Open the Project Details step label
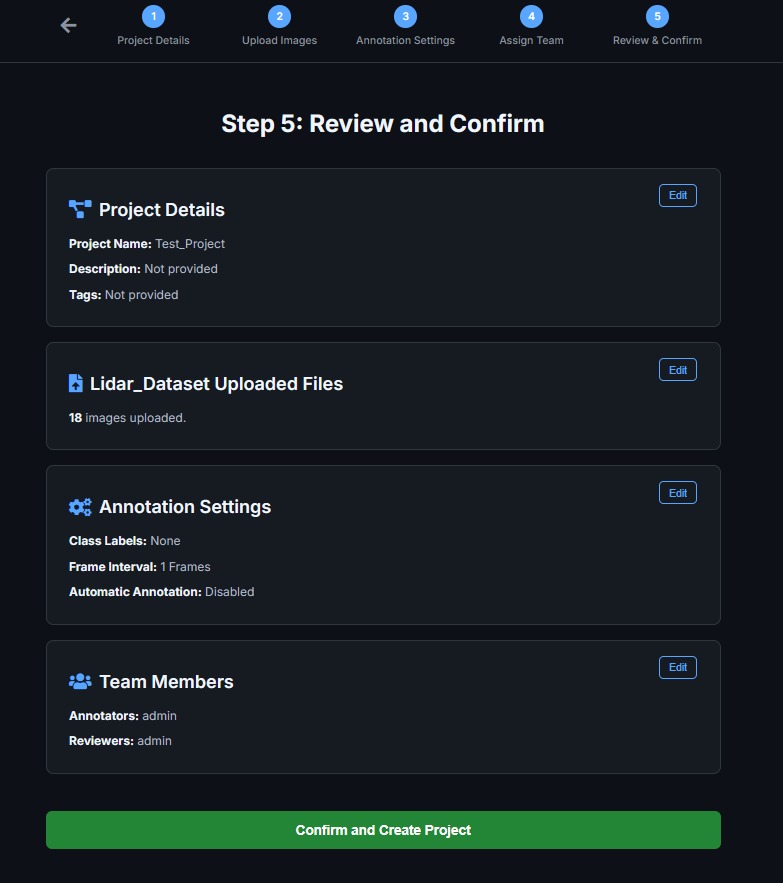This screenshot has height=883, width=783. tap(153, 41)
